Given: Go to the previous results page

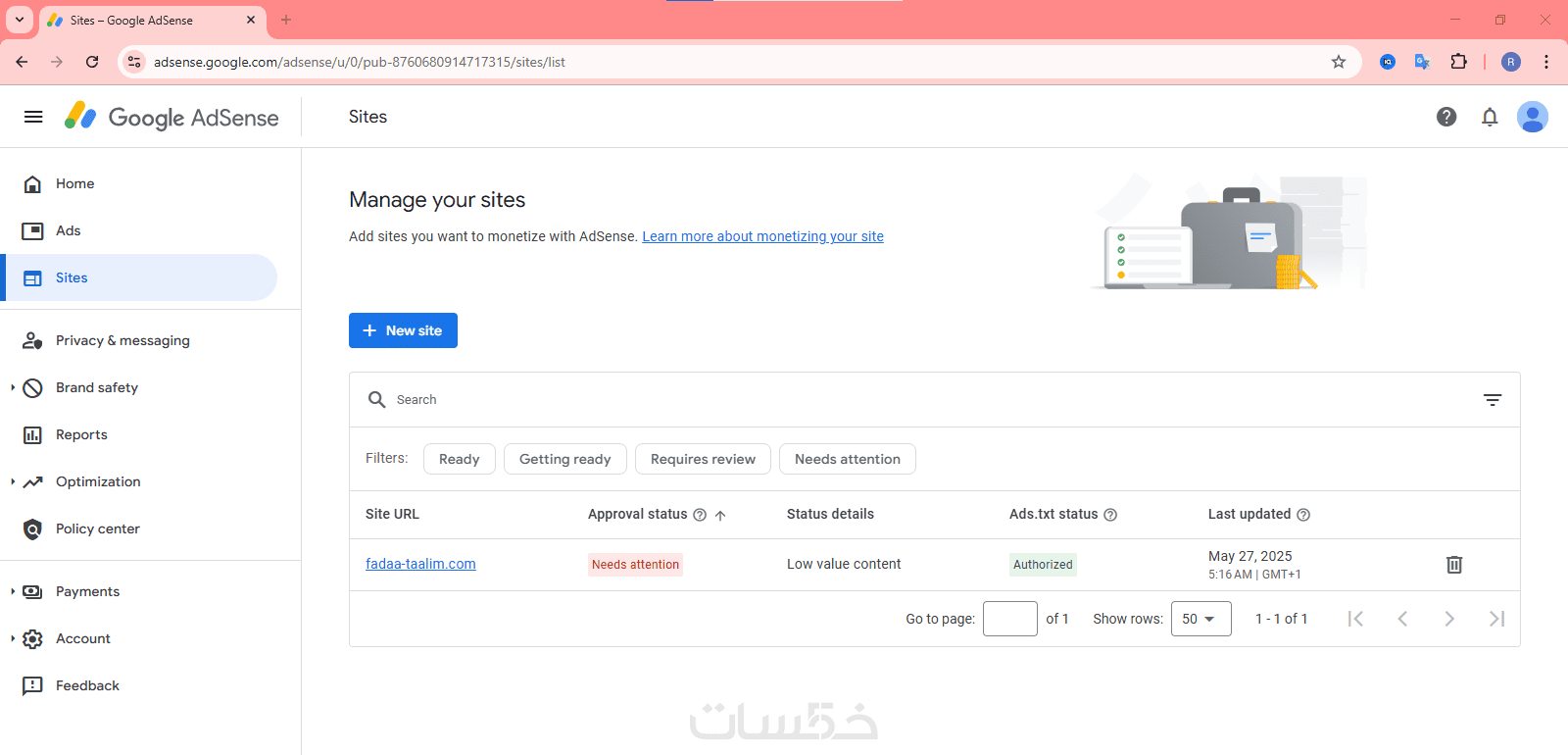Looking at the screenshot, I should click(x=1402, y=619).
